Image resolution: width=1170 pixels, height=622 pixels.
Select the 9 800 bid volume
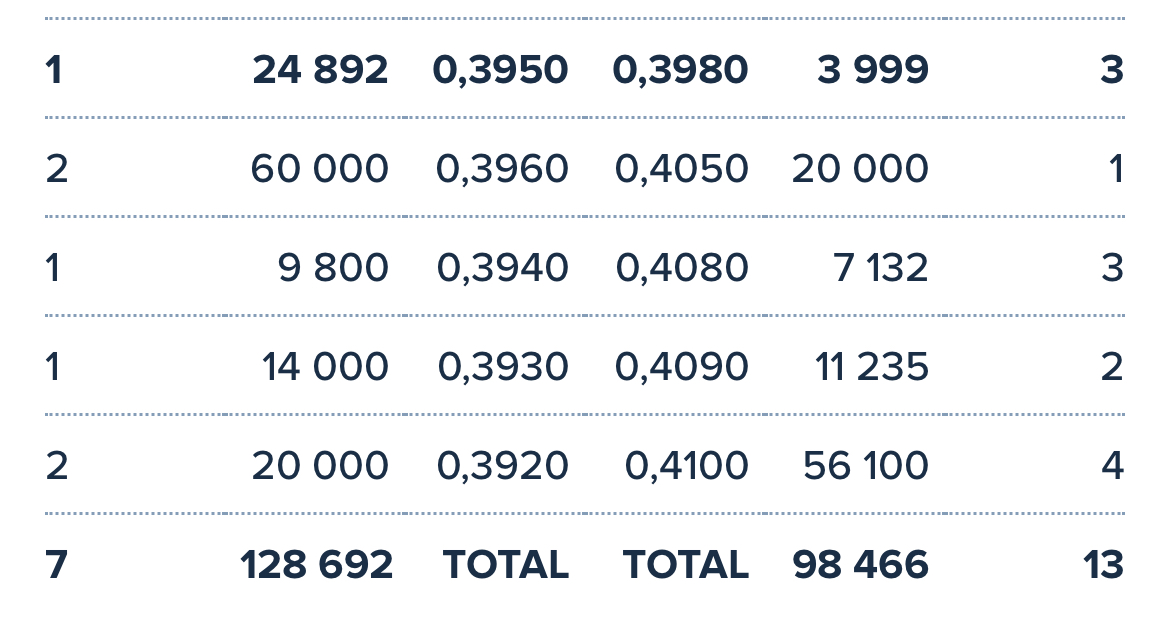point(334,268)
